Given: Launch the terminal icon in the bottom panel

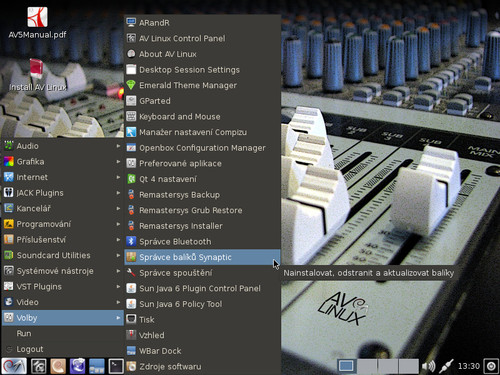Looking at the screenshot, I should [x=116, y=366].
